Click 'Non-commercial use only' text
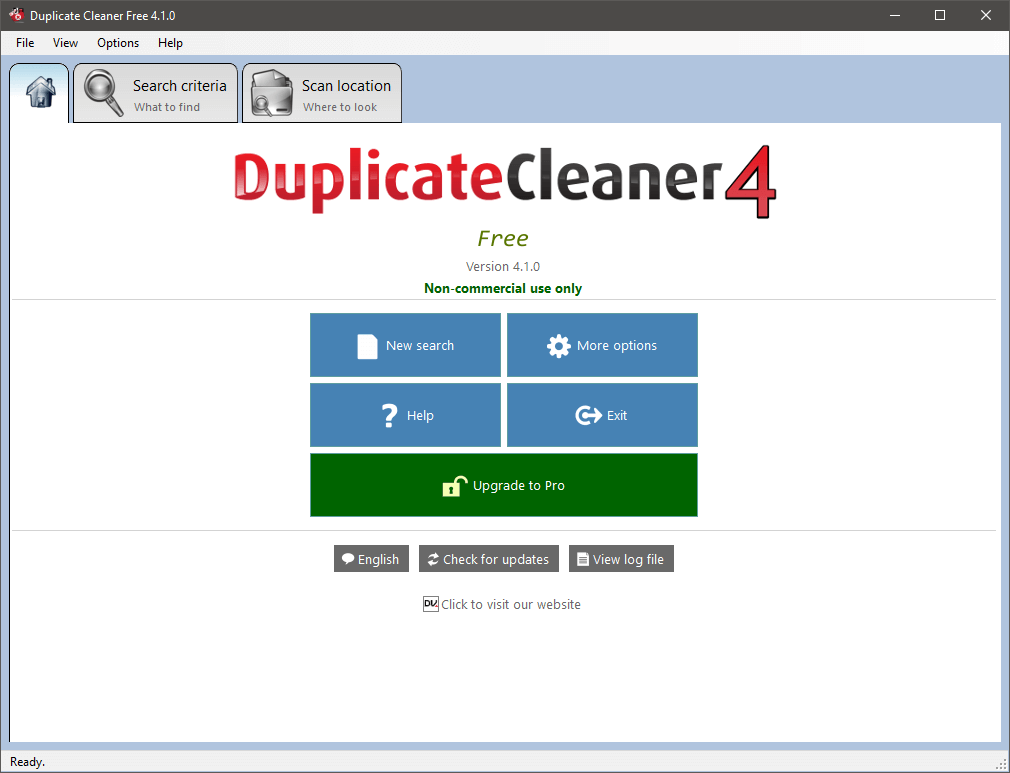The height and width of the screenshot is (773, 1010). click(x=503, y=289)
